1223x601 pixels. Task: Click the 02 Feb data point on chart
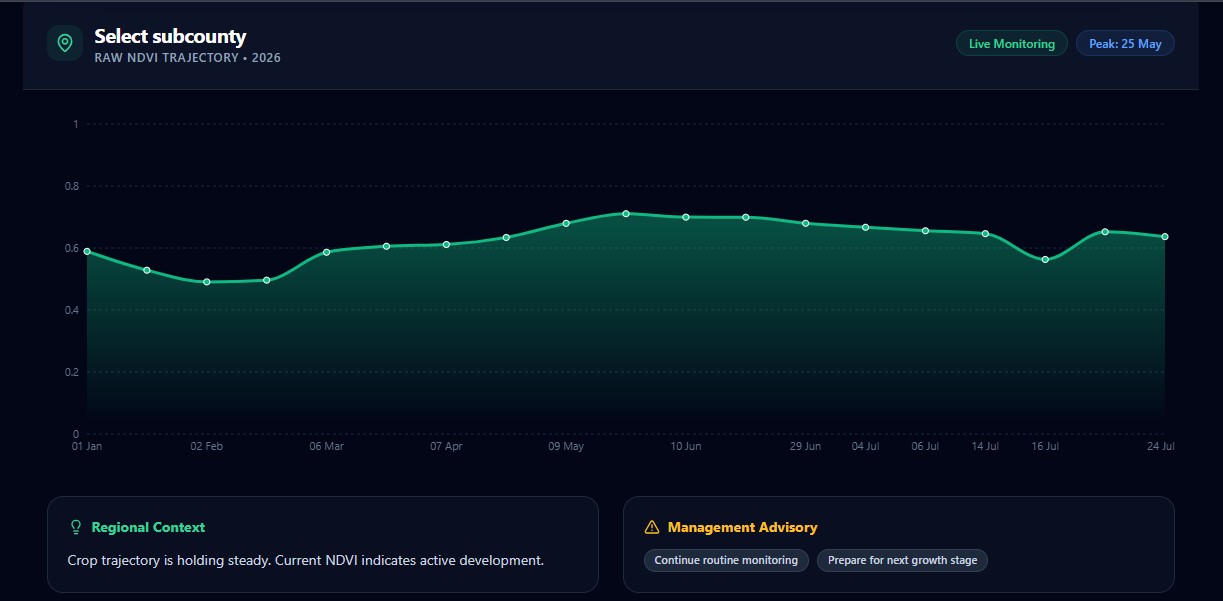click(207, 282)
